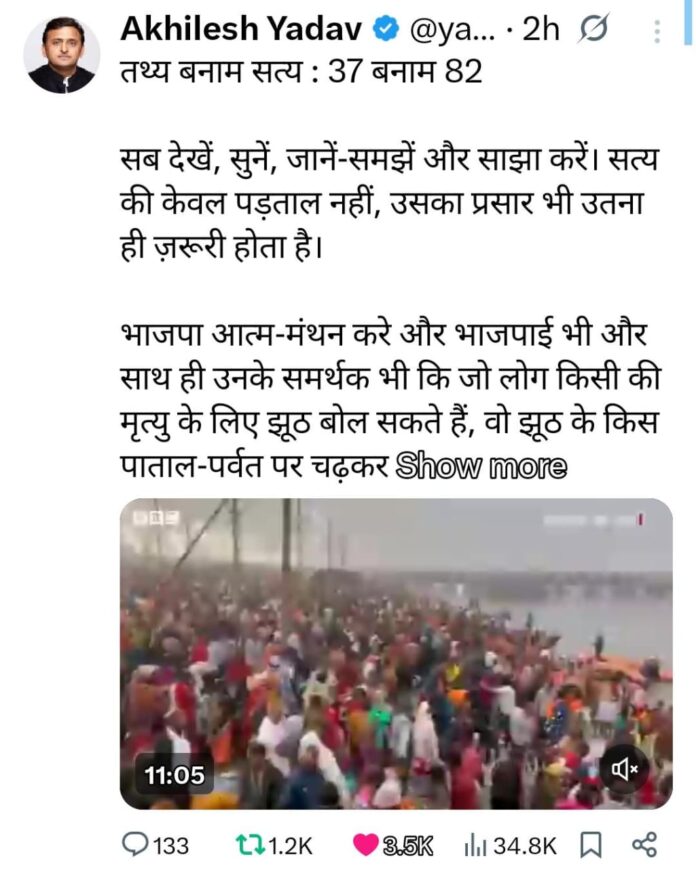Viewport: 696px width, 869px height.
Task: Expand the post with Show more
Action: 481,467
